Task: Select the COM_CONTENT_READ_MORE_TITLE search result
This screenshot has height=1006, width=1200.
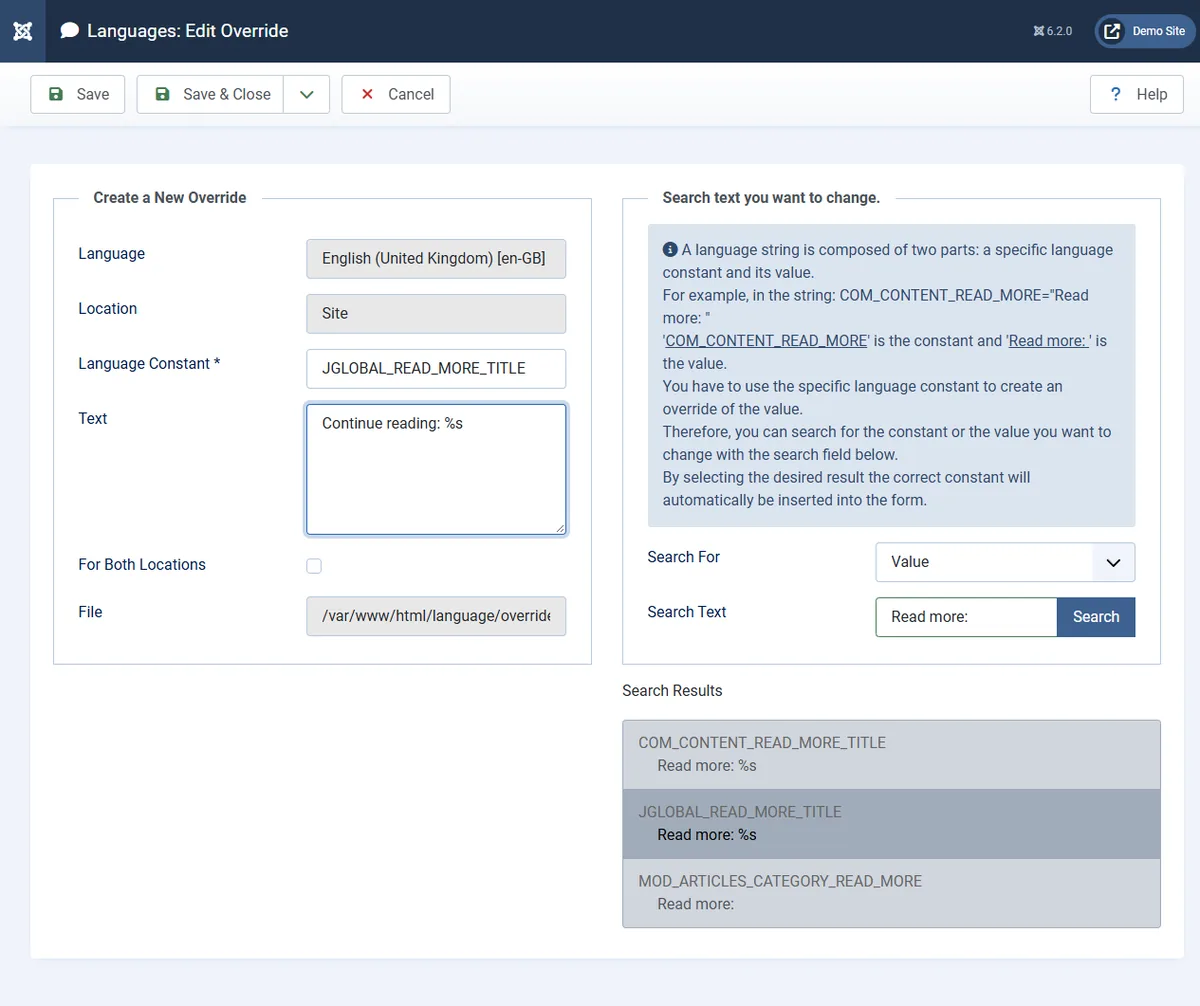Action: (891, 755)
